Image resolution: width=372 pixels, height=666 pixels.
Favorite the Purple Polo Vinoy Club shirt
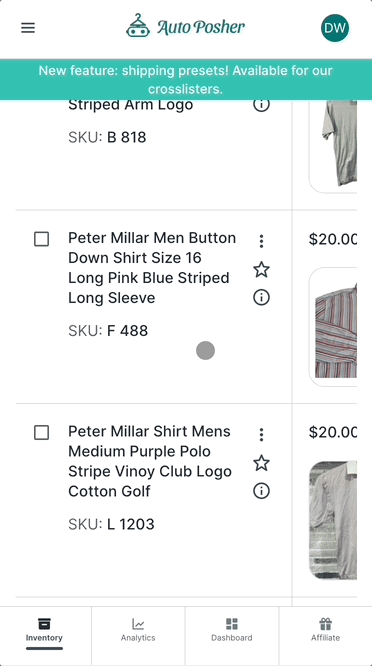[x=261, y=463]
